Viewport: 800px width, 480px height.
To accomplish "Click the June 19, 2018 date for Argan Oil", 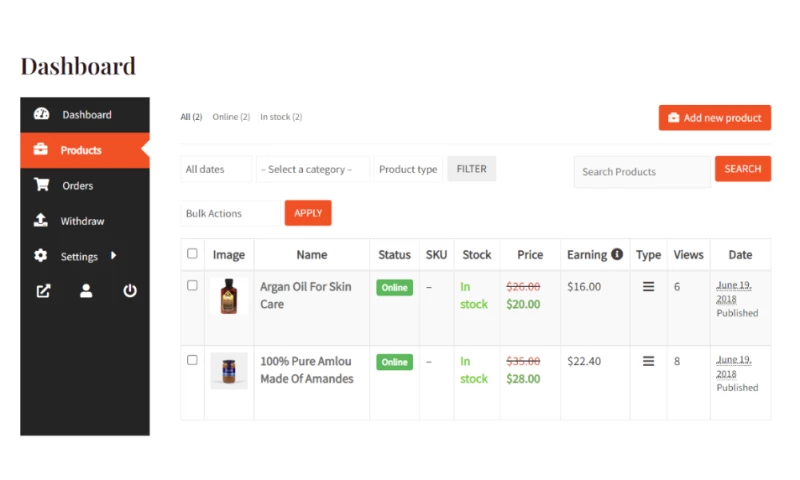I will [x=734, y=292].
